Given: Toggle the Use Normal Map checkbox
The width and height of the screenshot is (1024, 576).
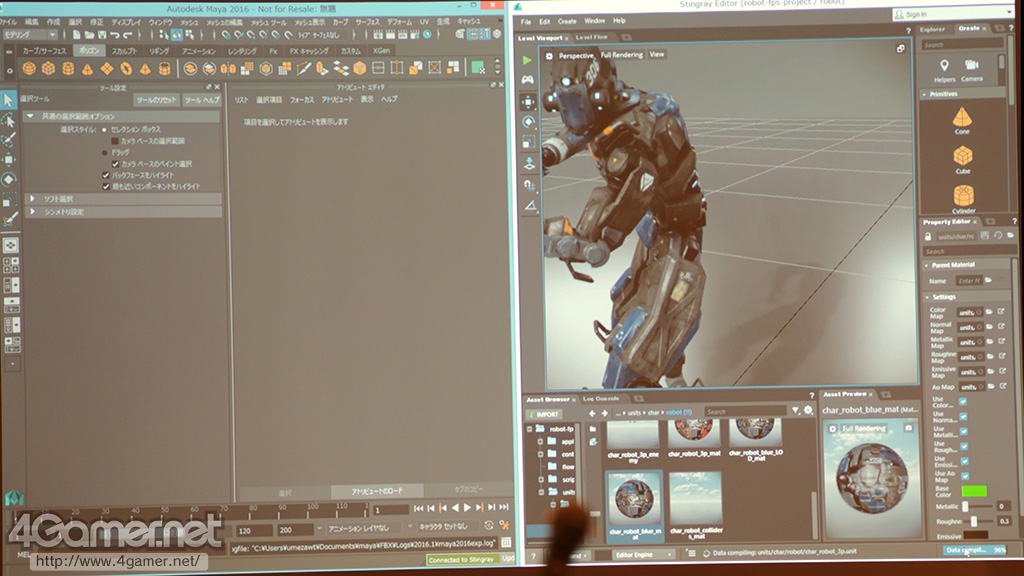Looking at the screenshot, I should (963, 417).
